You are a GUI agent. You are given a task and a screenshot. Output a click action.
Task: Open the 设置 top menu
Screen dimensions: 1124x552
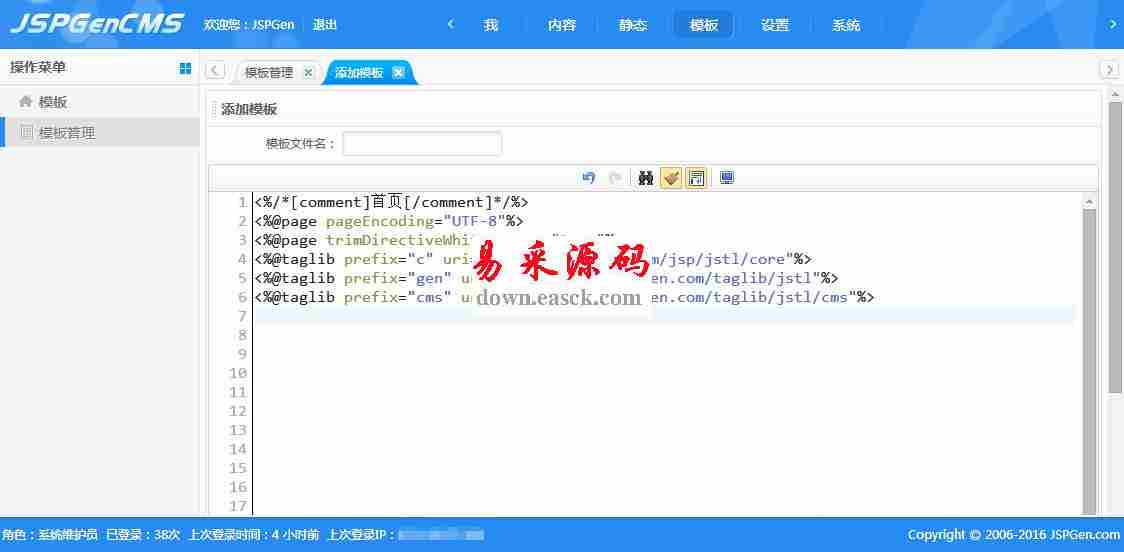click(x=775, y=25)
